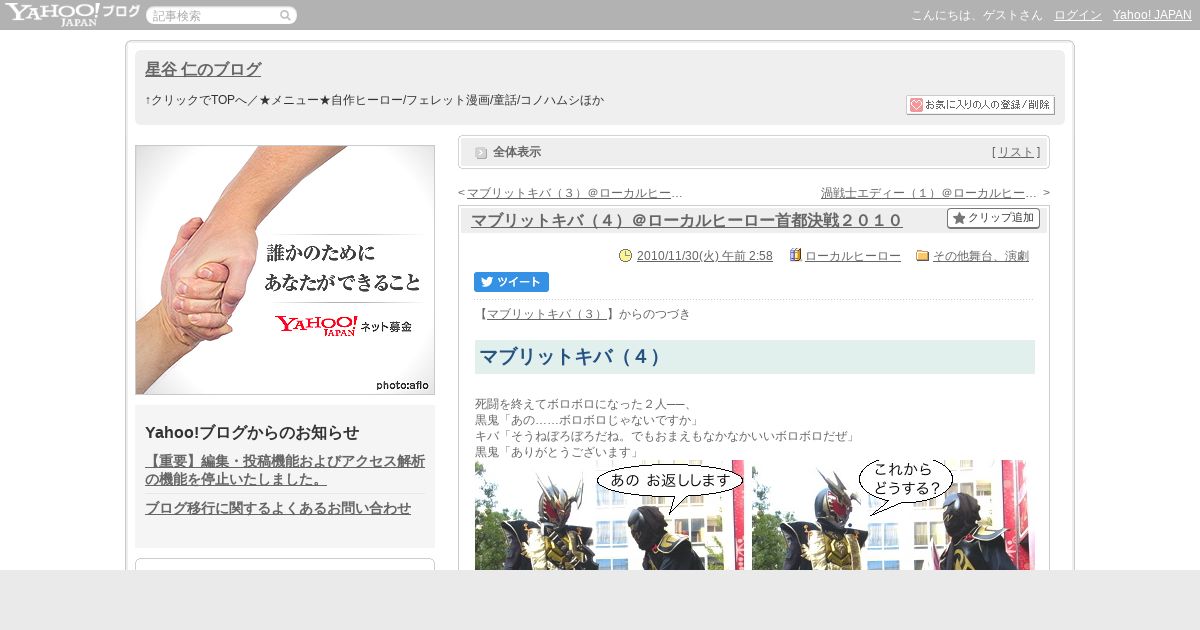Open the 星谷 仁のブログ title link
Viewport: 1200px width, 630px height.
click(x=203, y=69)
